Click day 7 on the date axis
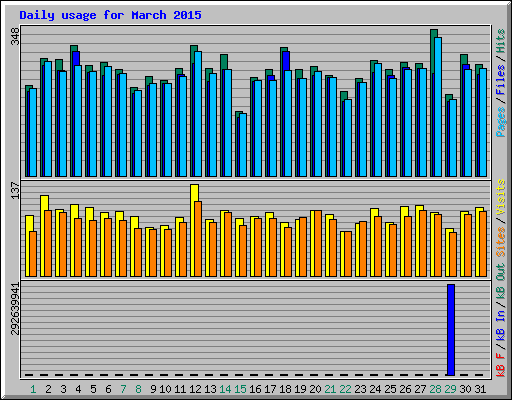The width and height of the screenshot is (512, 400). (123, 389)
